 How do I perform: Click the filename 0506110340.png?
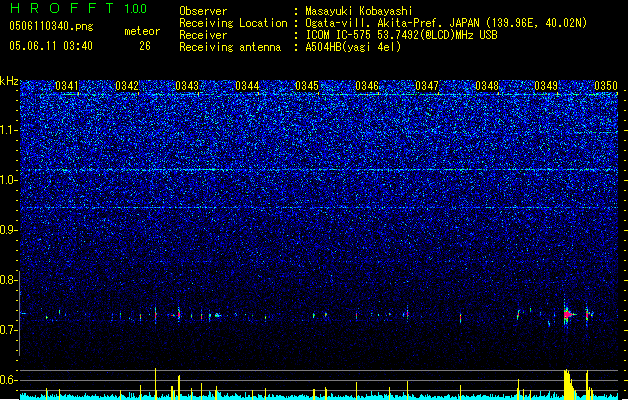51,27
